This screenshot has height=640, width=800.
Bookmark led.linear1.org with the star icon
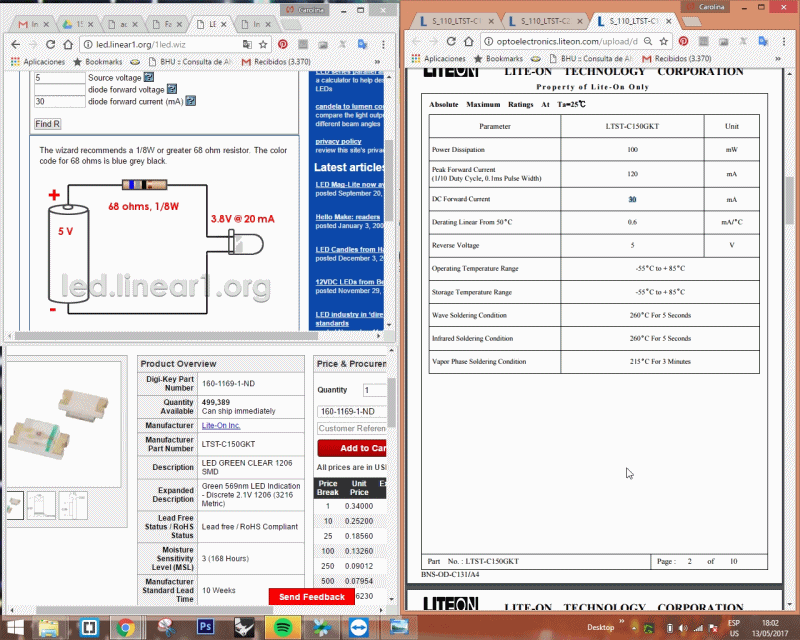point(263,44)
